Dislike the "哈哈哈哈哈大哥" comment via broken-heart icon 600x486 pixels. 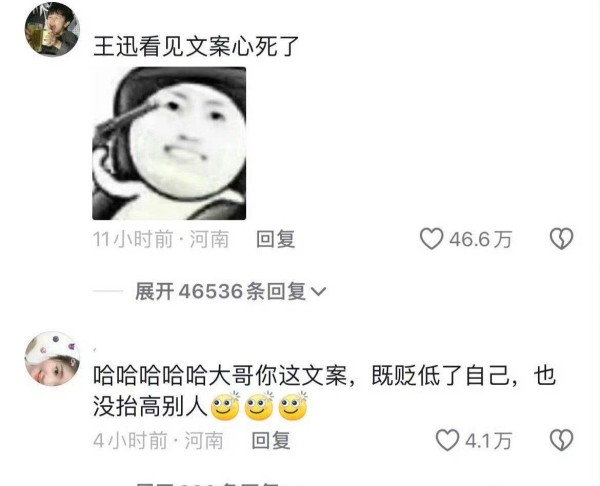point(561,440)
